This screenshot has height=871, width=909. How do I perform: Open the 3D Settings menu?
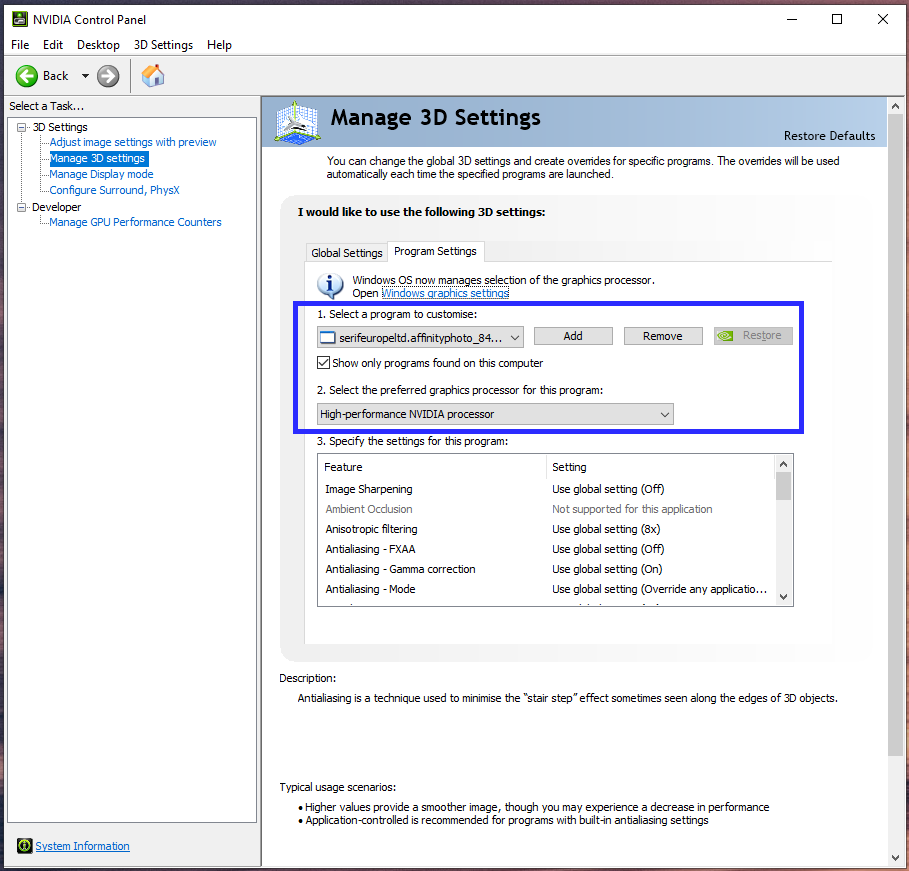pyautogui.click(x=163, y=45)
